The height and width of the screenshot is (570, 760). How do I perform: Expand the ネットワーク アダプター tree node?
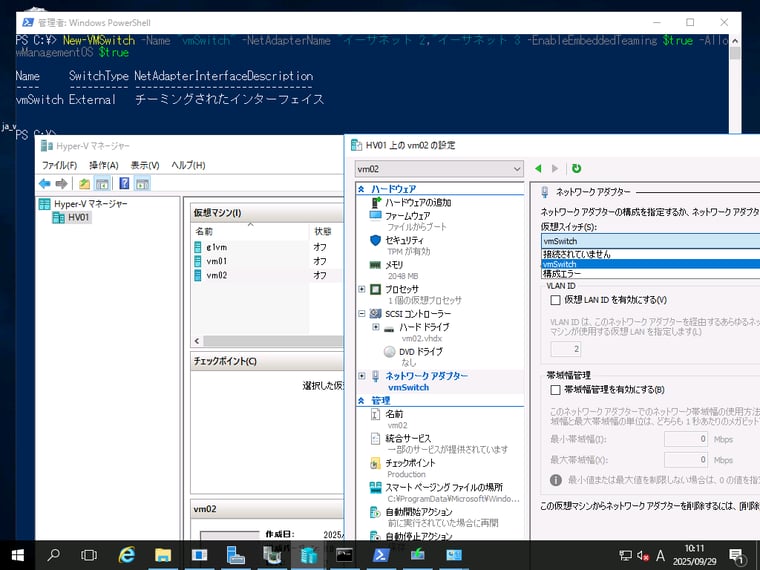pyautogui.click(x=362, y=376)
